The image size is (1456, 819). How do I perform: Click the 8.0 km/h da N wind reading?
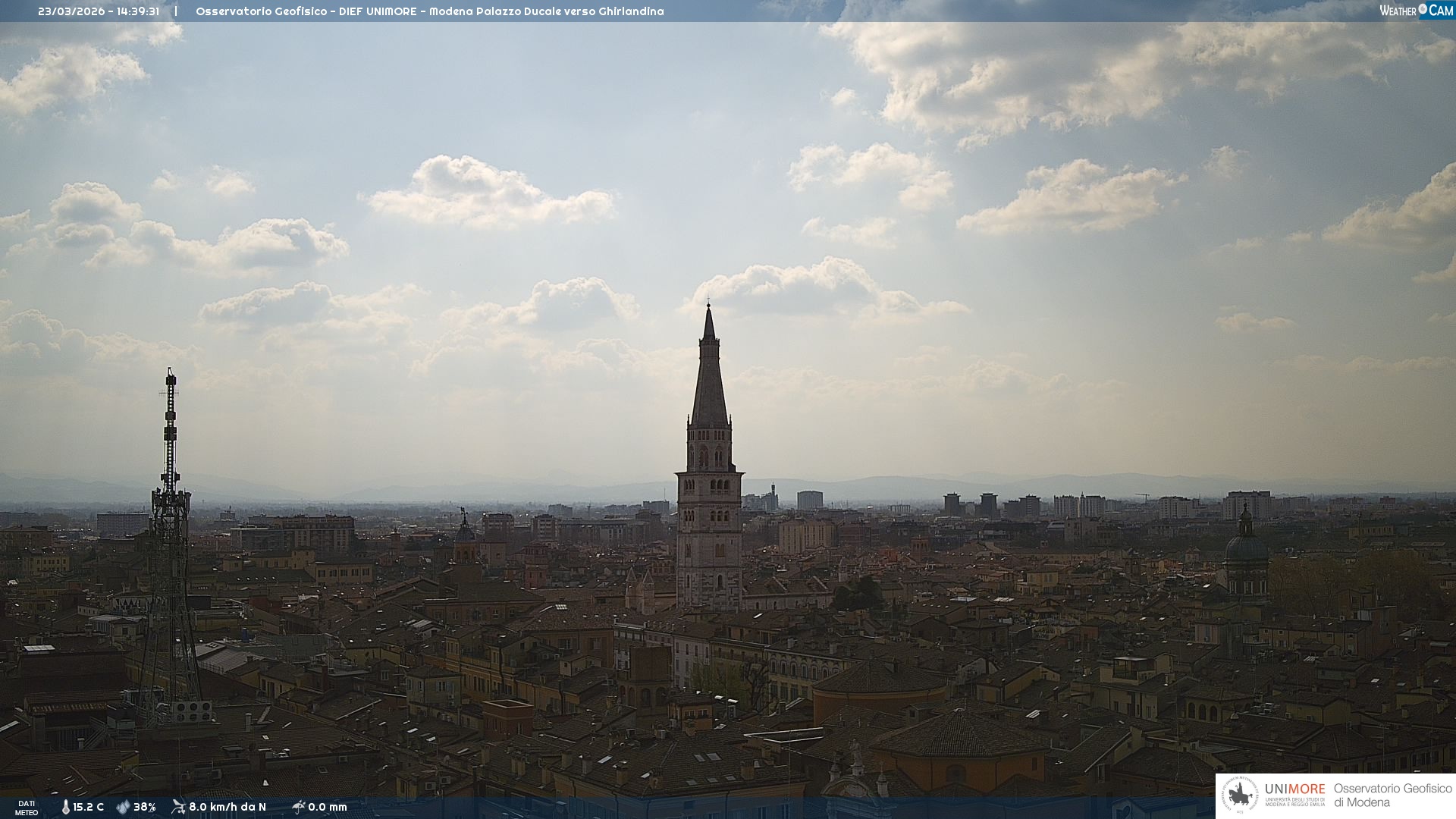[x=227, y=807]
